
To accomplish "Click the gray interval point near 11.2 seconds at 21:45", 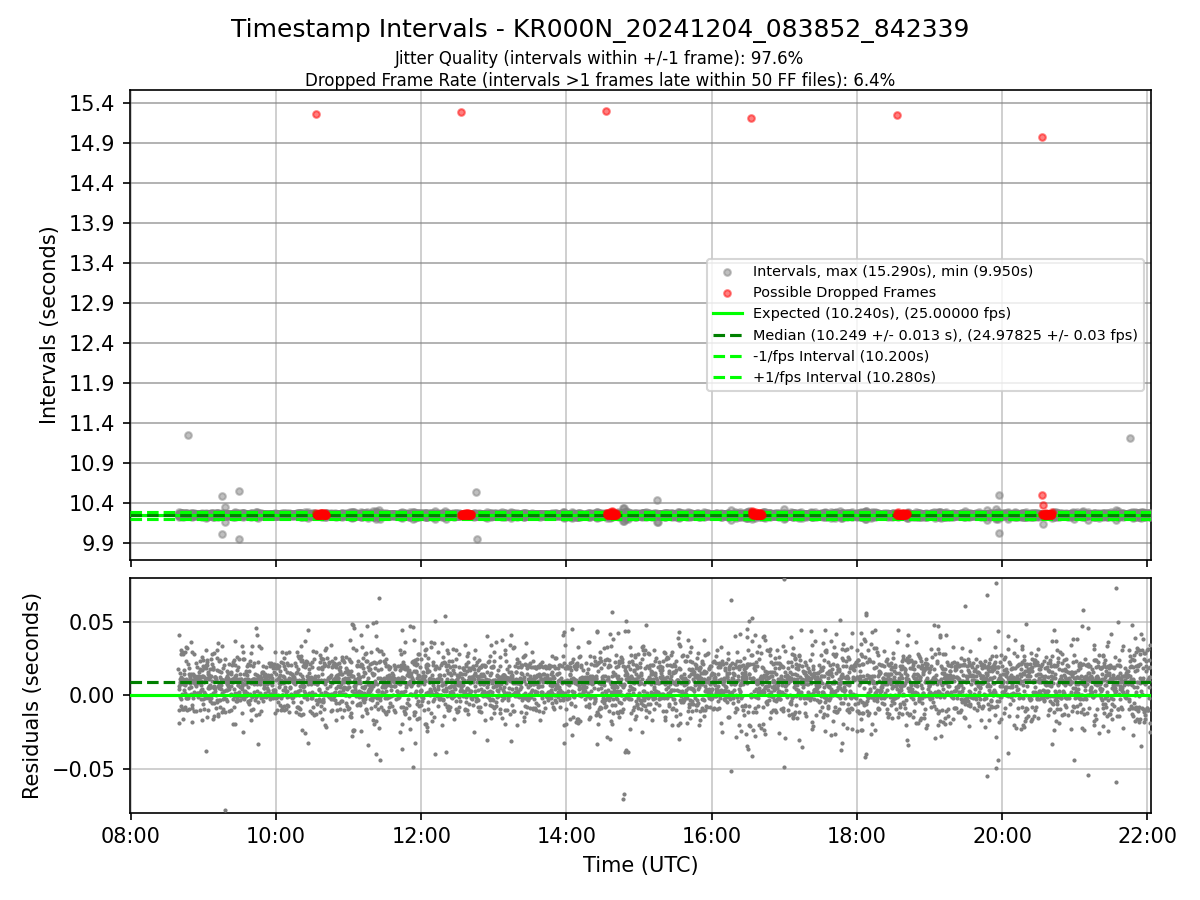I will click(x=1130, y=438).
